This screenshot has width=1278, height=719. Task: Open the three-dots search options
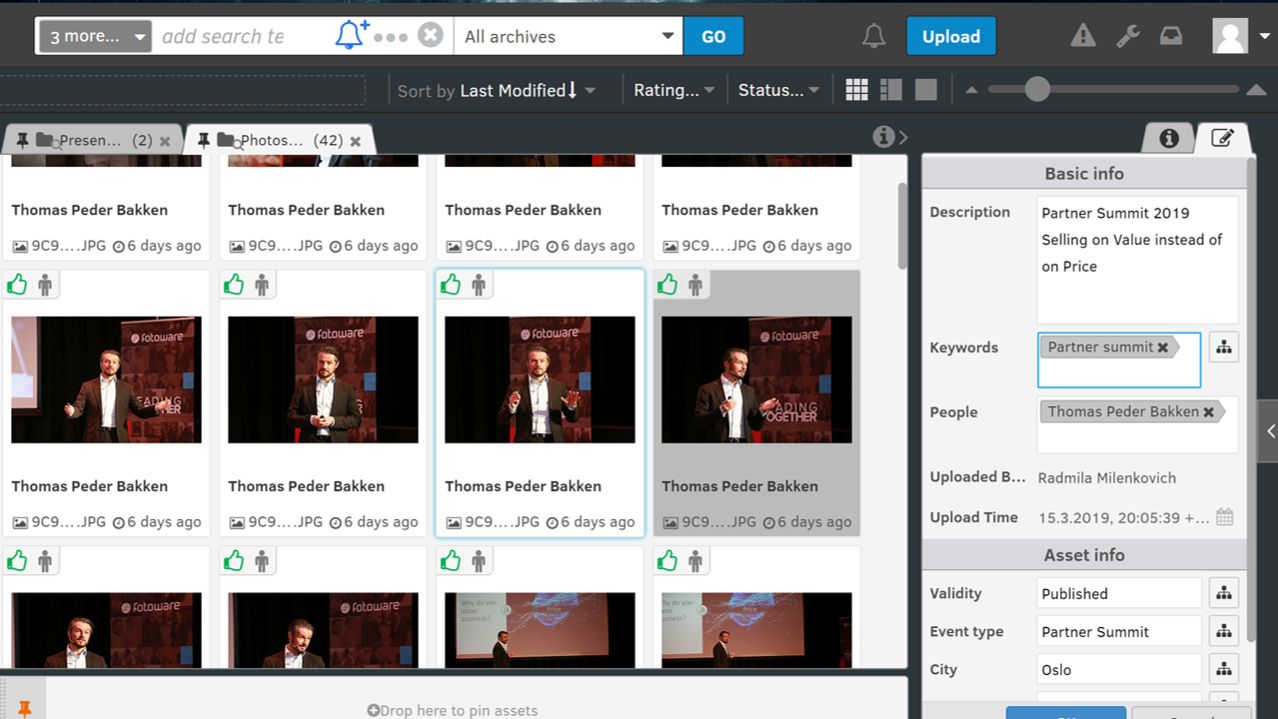click(390, 37)
